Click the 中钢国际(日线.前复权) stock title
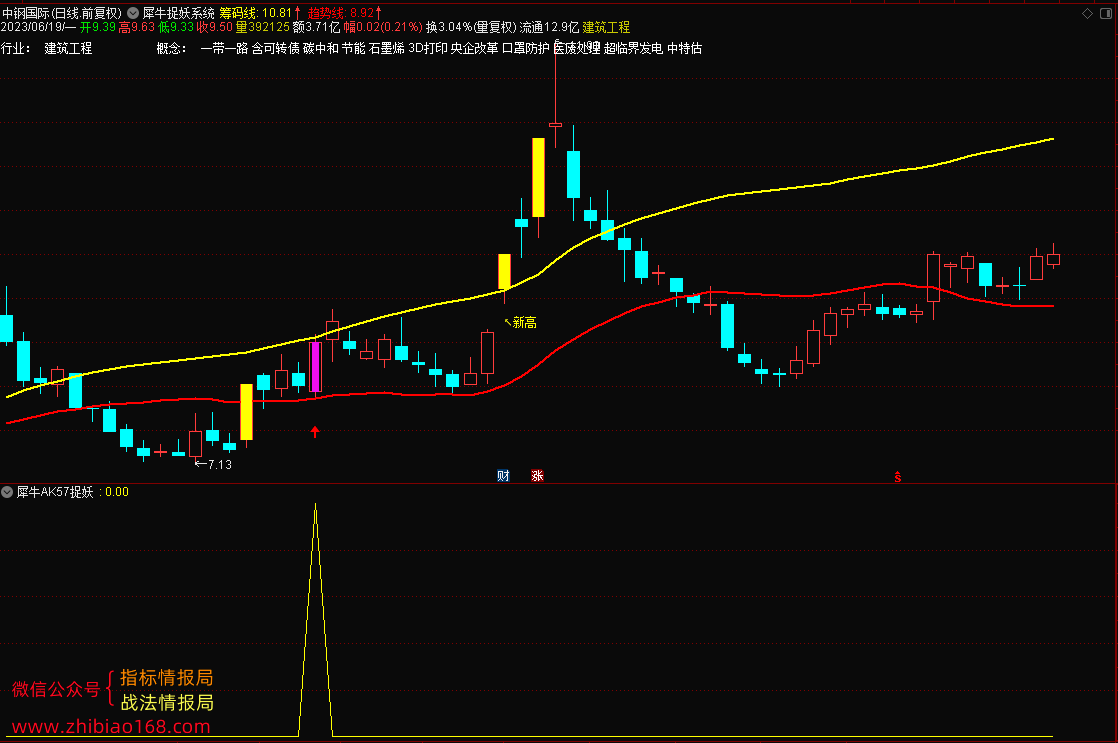1118x743 pixels. point(62,13)
